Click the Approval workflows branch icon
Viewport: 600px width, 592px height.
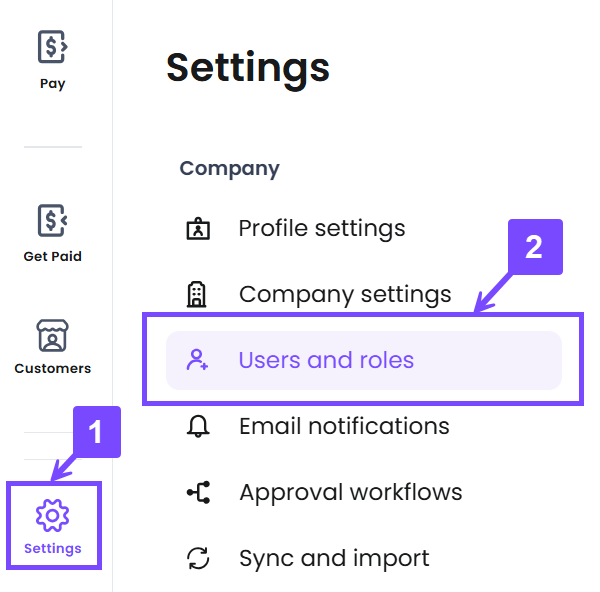(198, 492)
